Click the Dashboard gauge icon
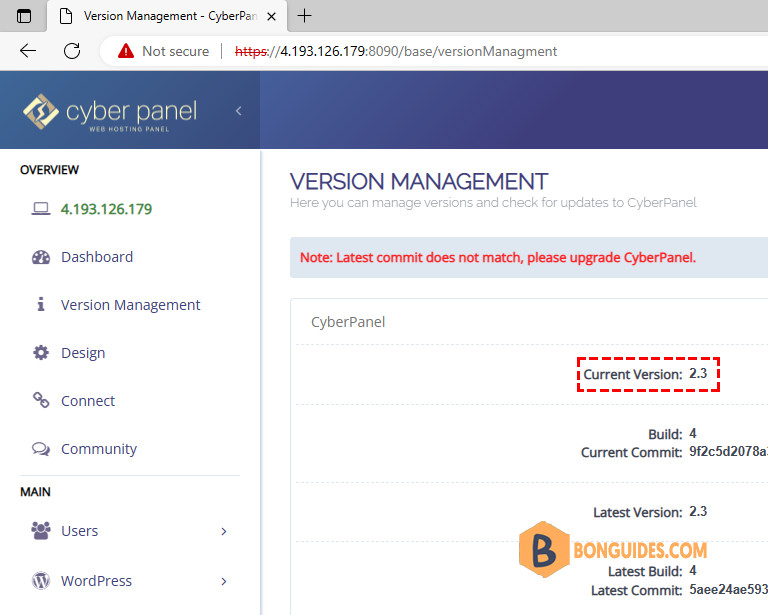 coord(41,257)
